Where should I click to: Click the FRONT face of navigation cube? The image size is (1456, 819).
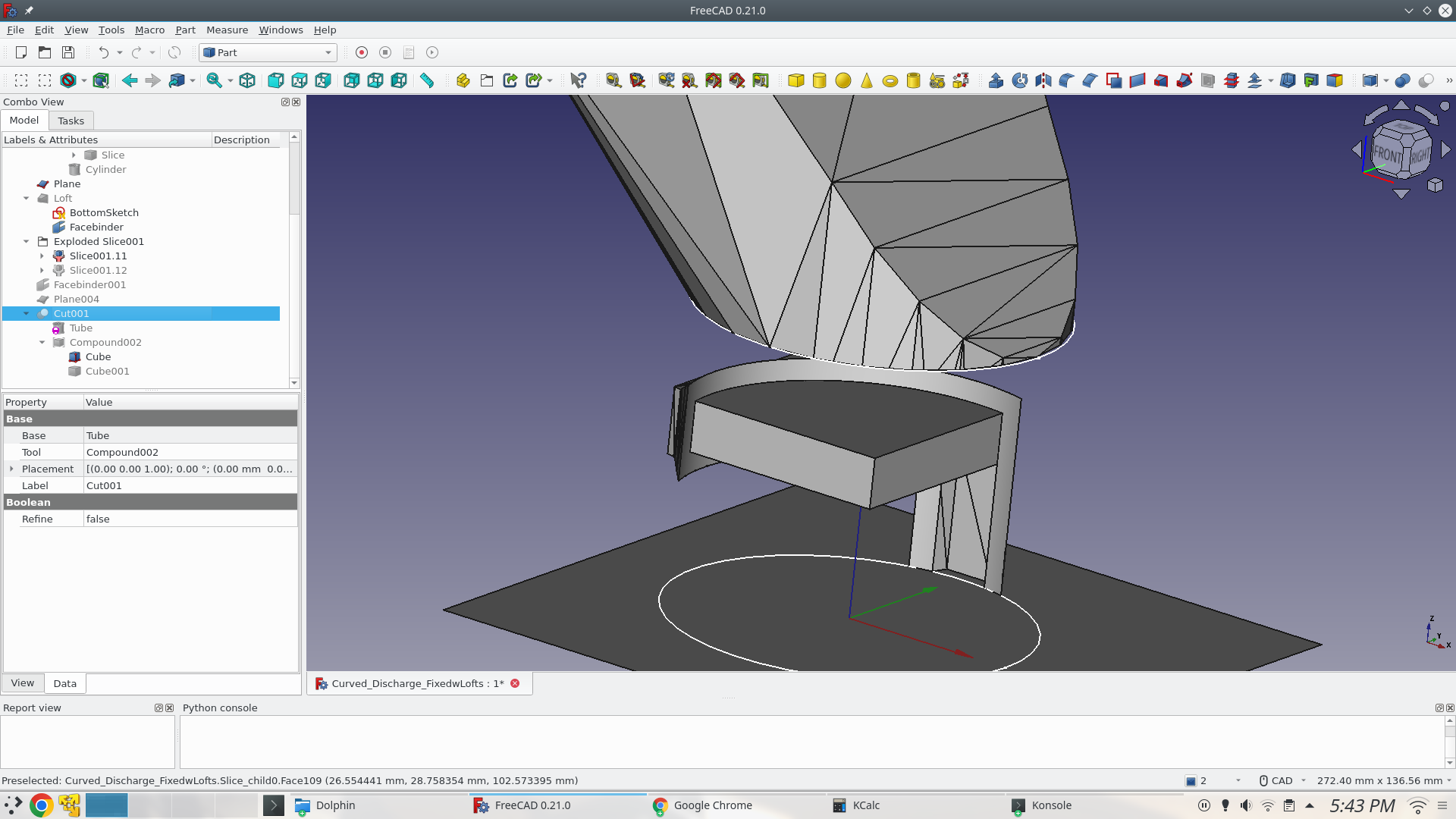pyautogui.click(x=1387, y=154)
